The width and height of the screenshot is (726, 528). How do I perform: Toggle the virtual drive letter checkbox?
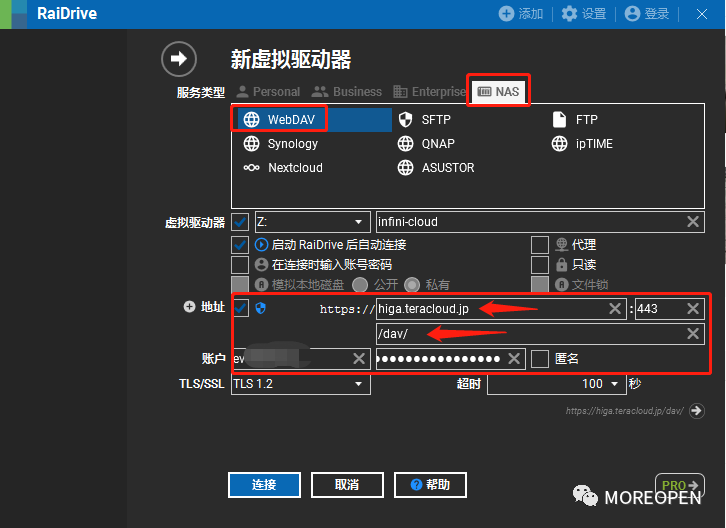click(x=240, y=222)
